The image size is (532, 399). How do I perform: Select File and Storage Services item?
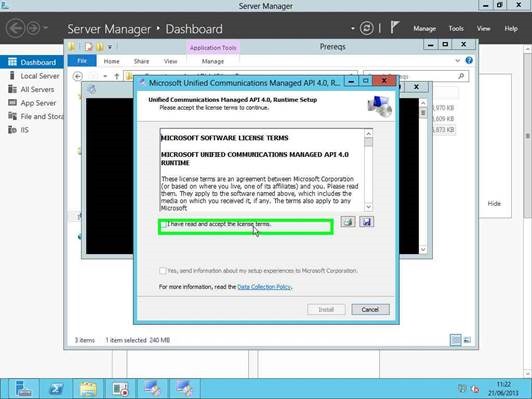pyautogui.click(x=35, y=116)
